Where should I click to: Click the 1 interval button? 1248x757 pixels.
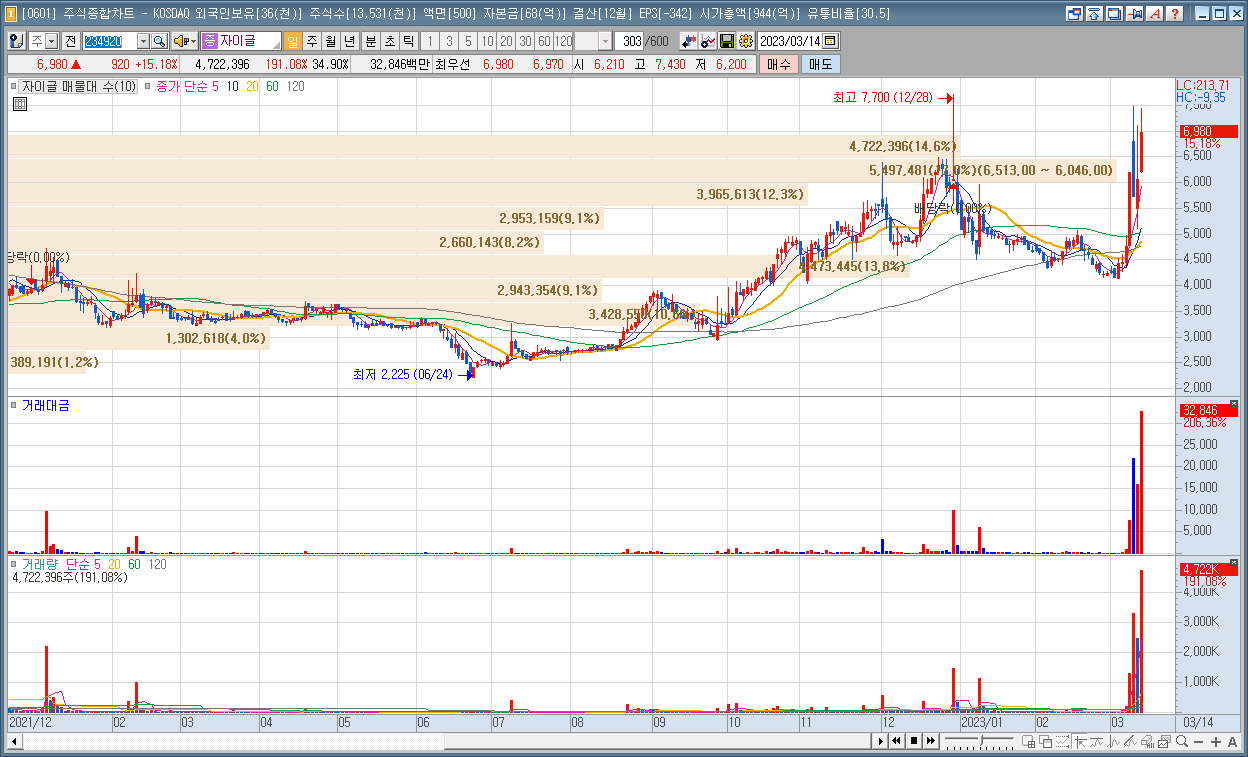point(430,41)
